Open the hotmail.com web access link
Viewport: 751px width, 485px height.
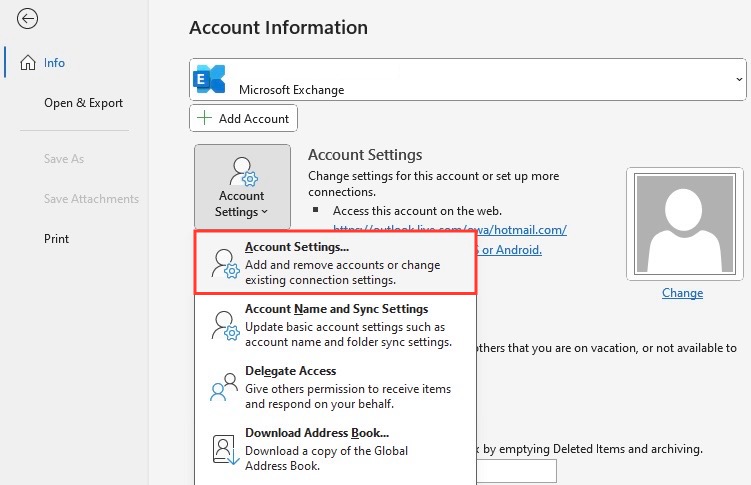tap(450, 230)
